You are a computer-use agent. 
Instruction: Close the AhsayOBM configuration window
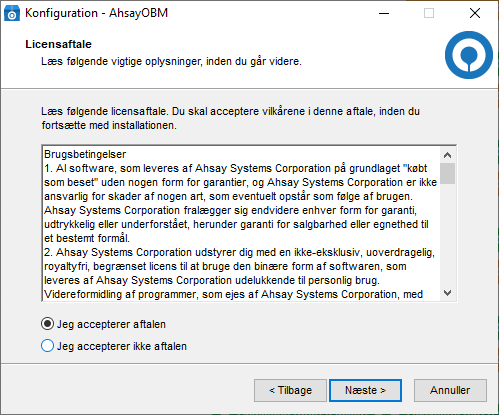[475, 13]
